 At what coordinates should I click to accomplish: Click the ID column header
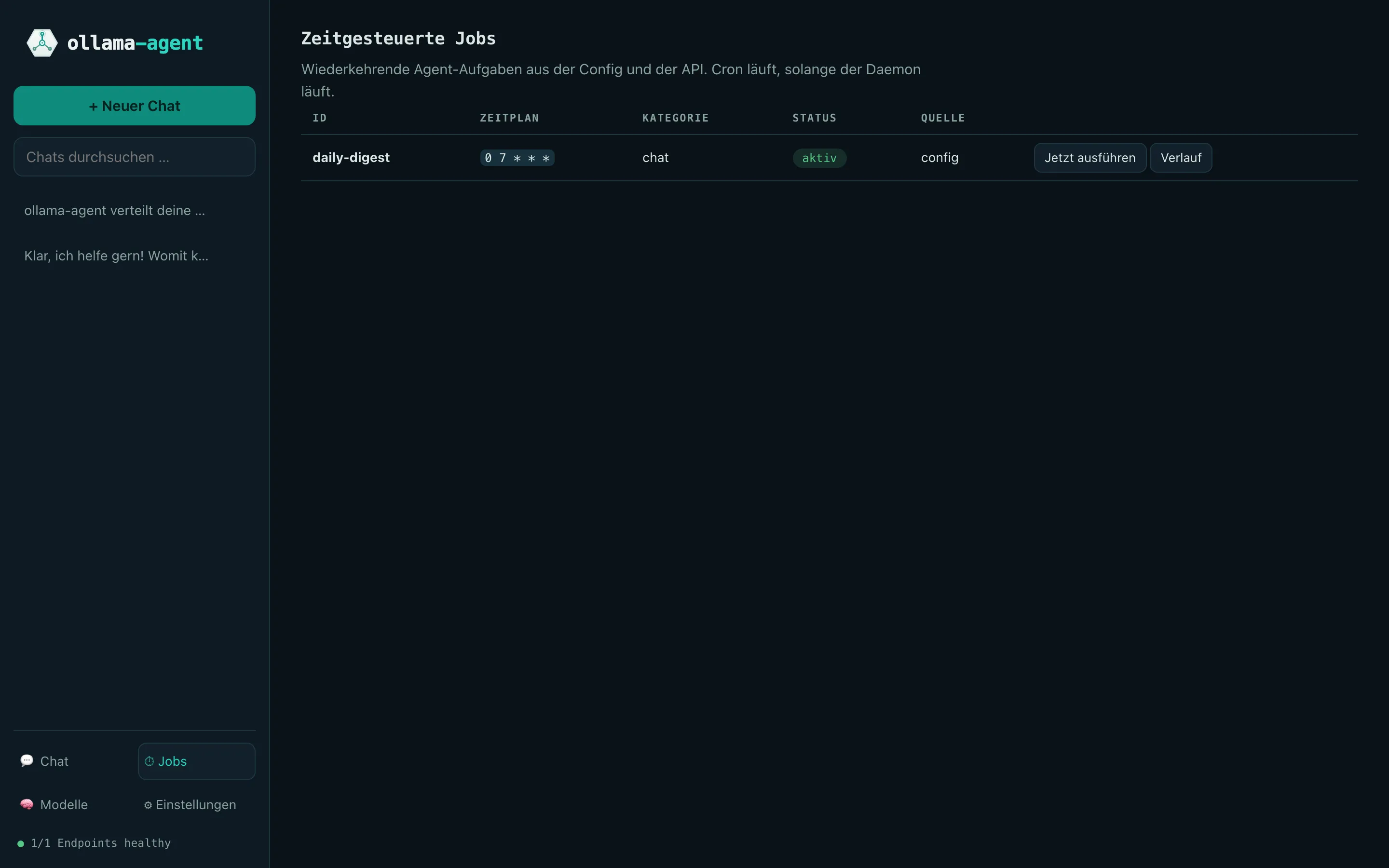[320, 118]
